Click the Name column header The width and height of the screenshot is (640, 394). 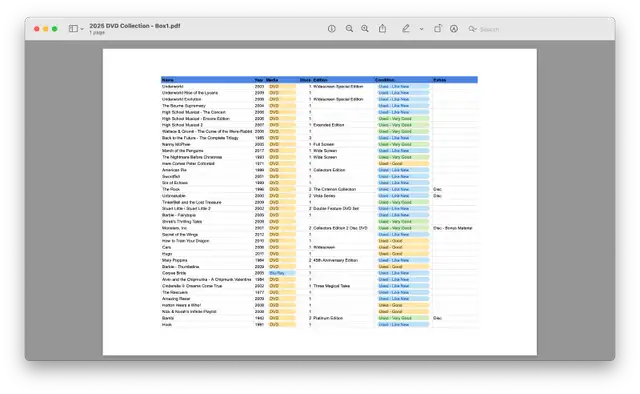pos(168,80)
